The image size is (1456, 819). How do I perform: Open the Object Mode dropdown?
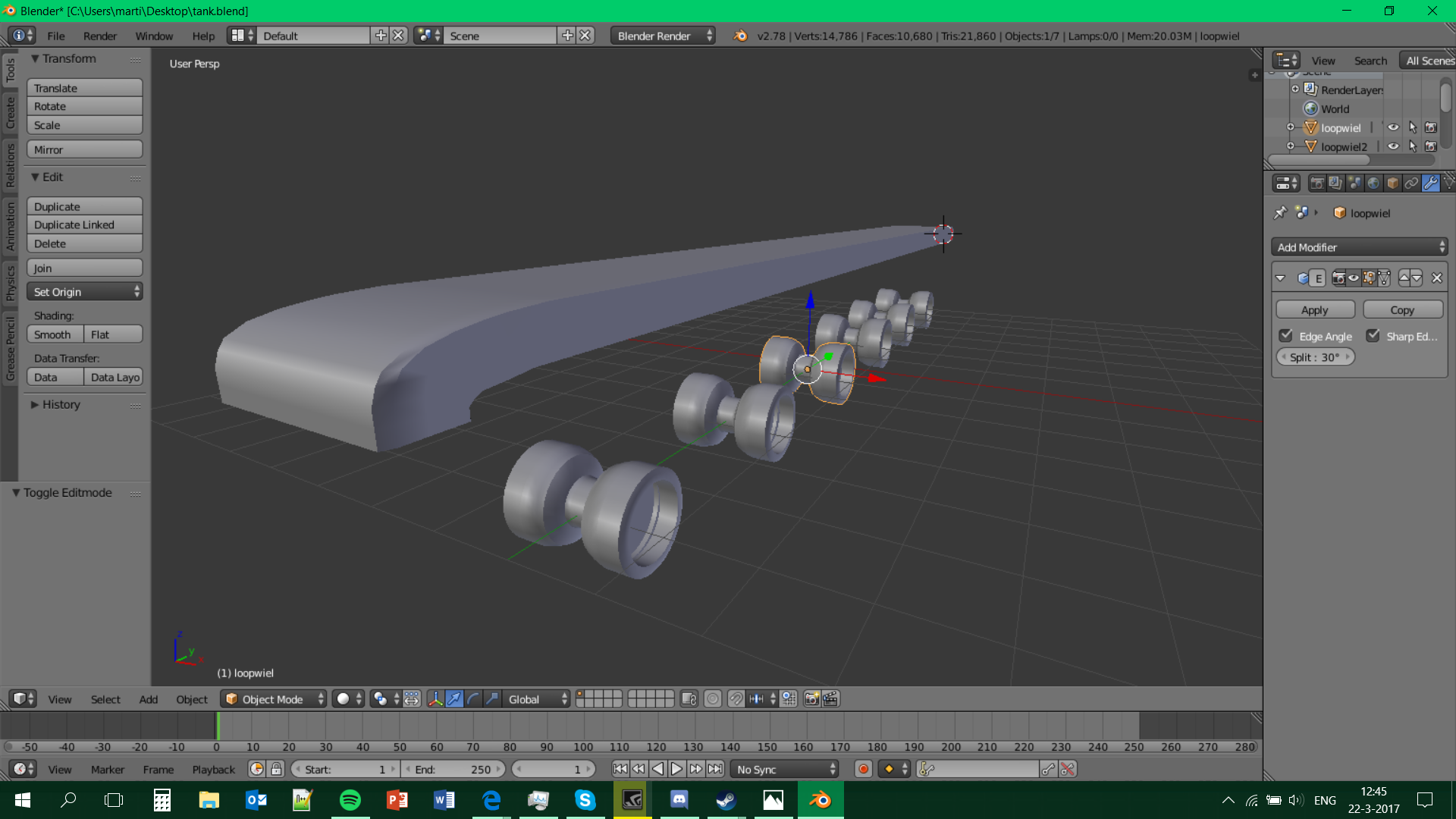click(274, 699)
